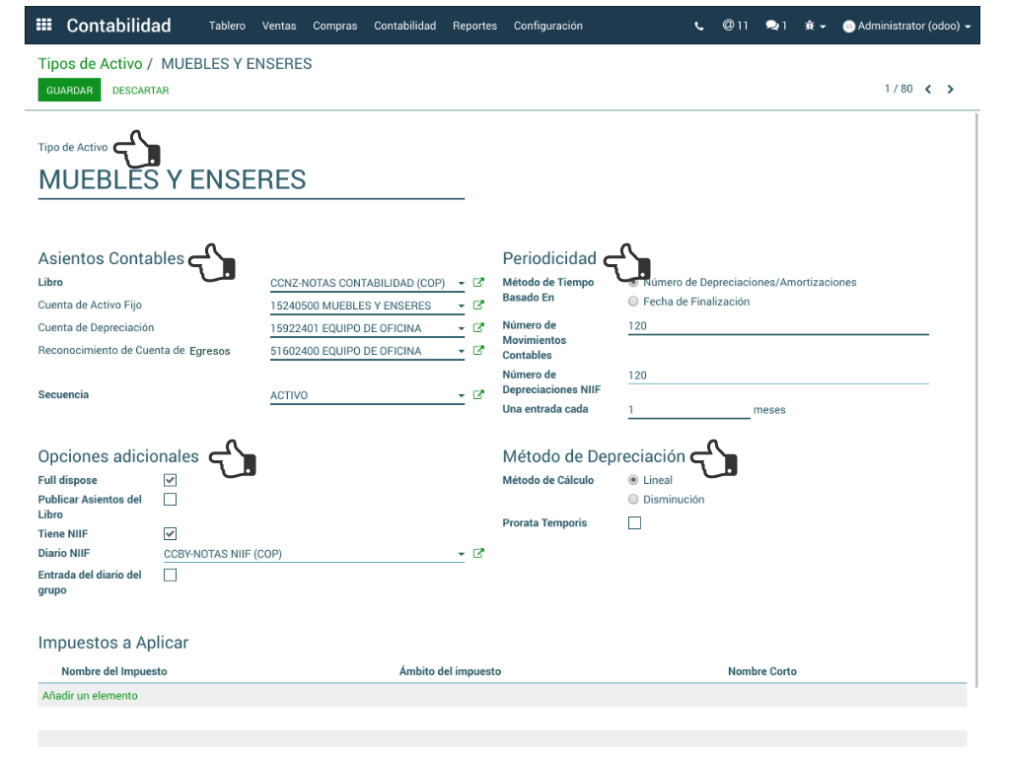Image resolution: width=1023 pixels, height=767 pixels.
Task: Open the debug bug icon menu
Action: [x=812, y=26]
